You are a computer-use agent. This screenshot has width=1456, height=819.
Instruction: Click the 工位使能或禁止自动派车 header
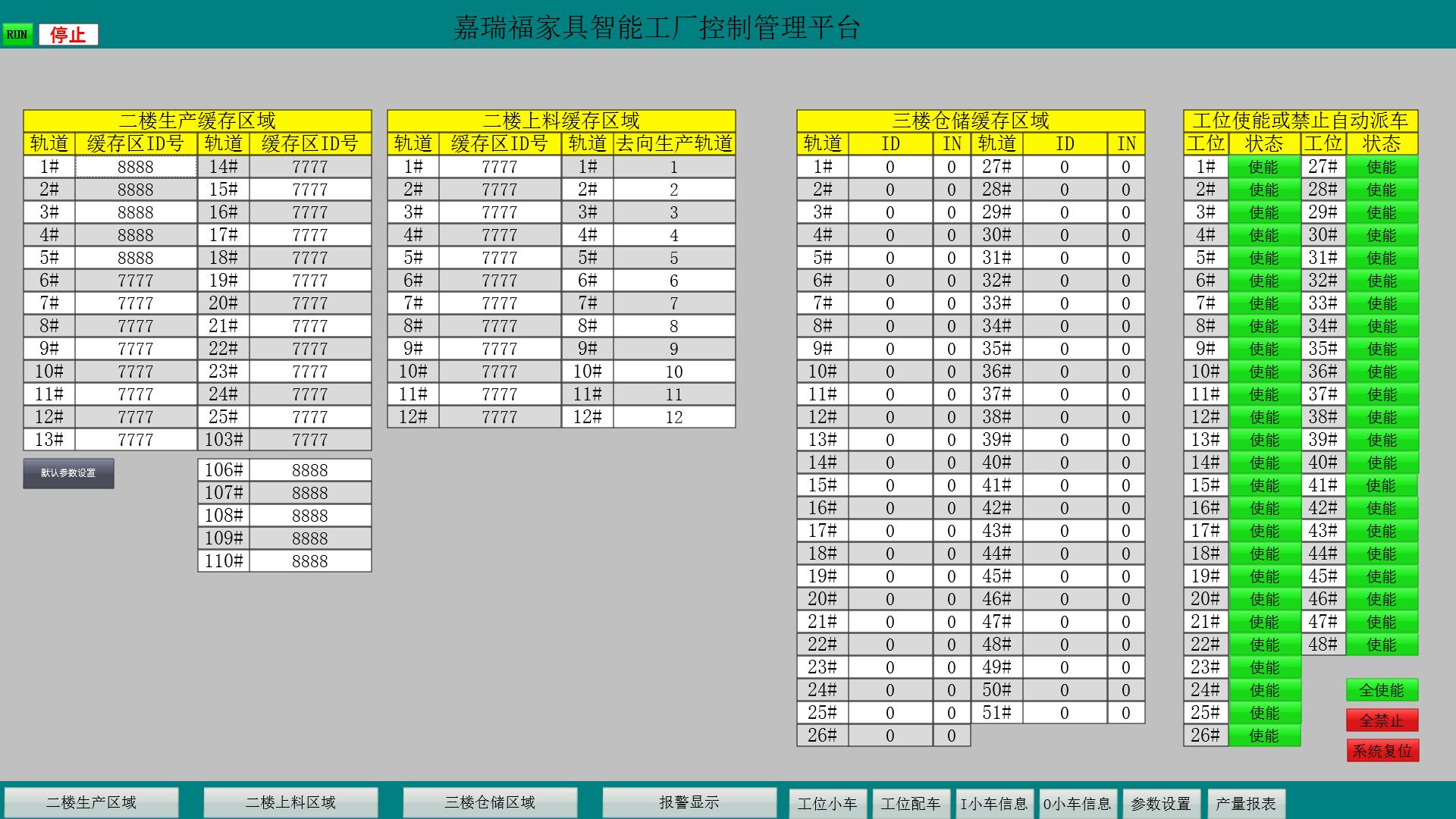pos(1301,121)
